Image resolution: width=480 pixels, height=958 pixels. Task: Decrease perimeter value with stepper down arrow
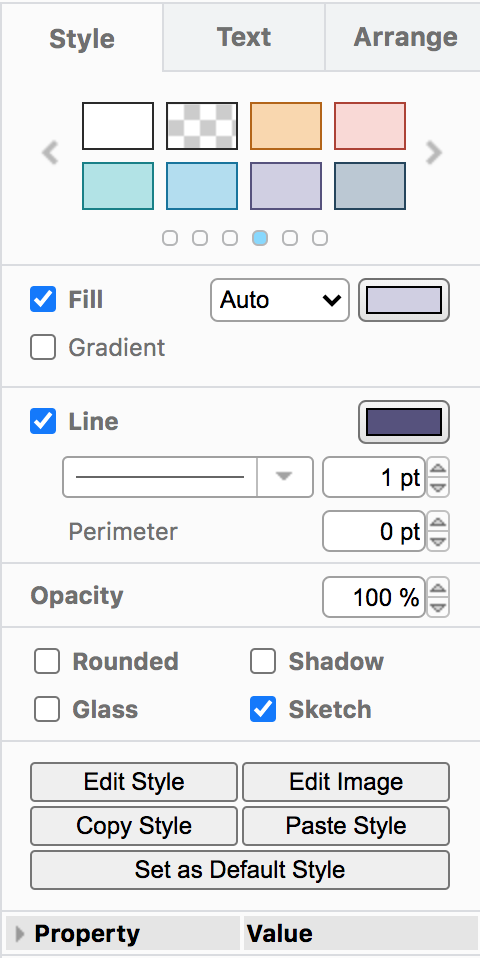coord(438,540)
